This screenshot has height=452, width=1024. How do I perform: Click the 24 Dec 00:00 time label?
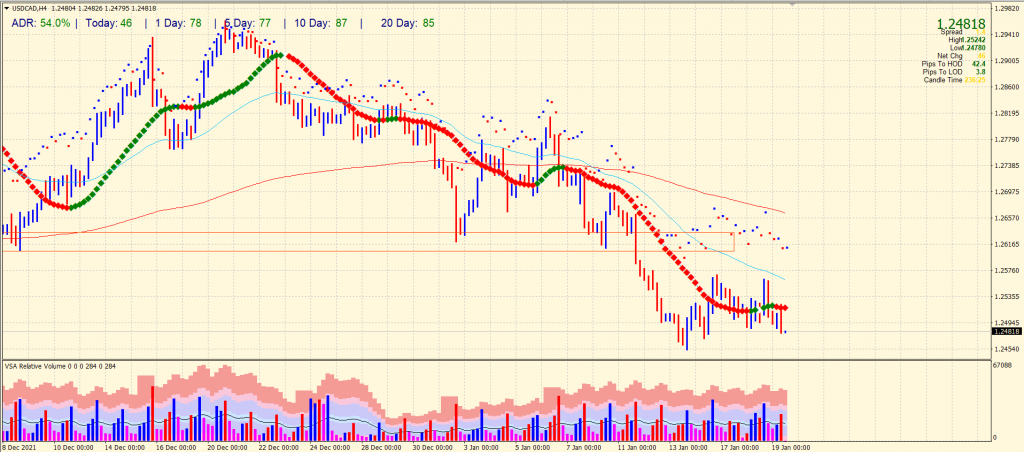(x=332, y=447)
